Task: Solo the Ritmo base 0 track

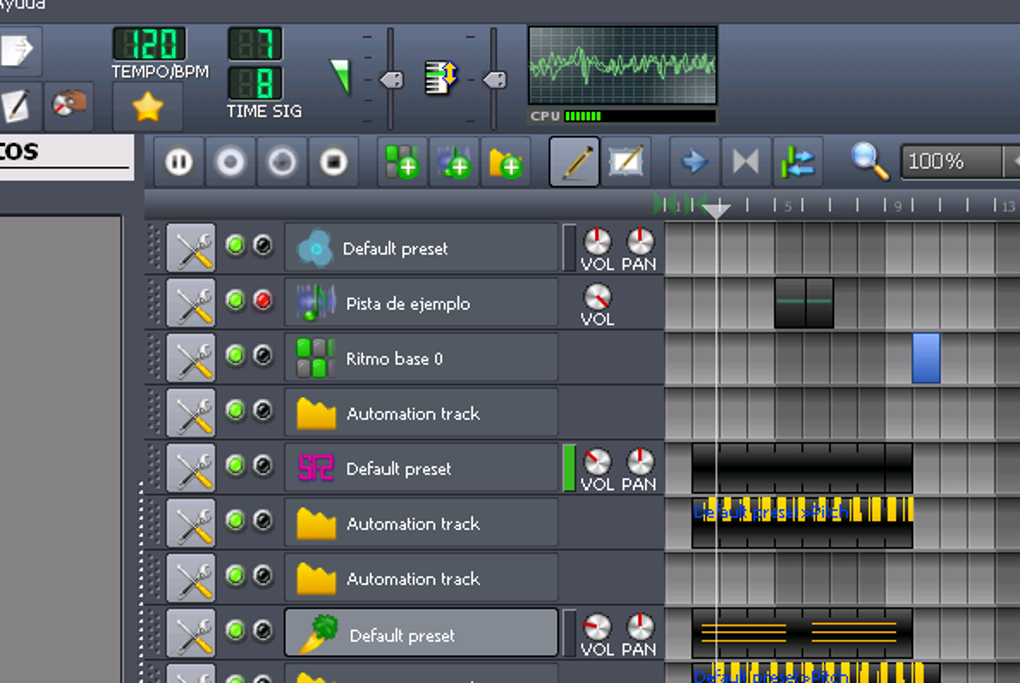Action: pos(263,355)
